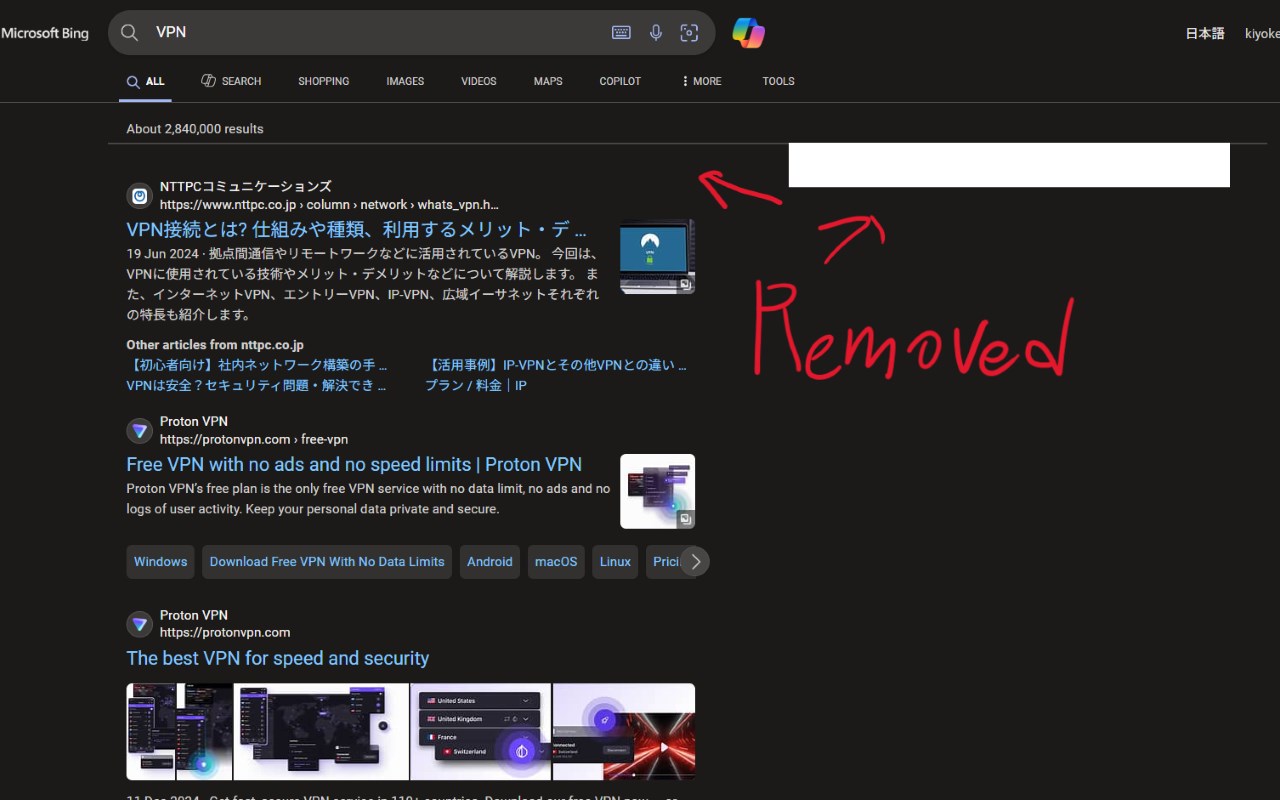Image resolution: width=1280 pixels, height=800 pixels.
Task: Click favicon of protonvpn.com best VPN result
Action: click(x=140, y=625)
